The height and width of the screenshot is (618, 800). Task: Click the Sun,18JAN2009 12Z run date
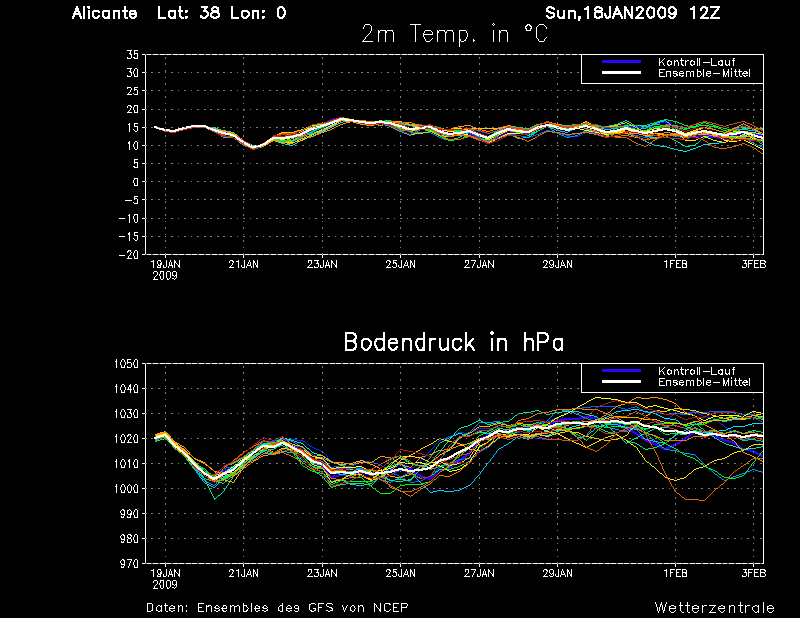[632, 13]
